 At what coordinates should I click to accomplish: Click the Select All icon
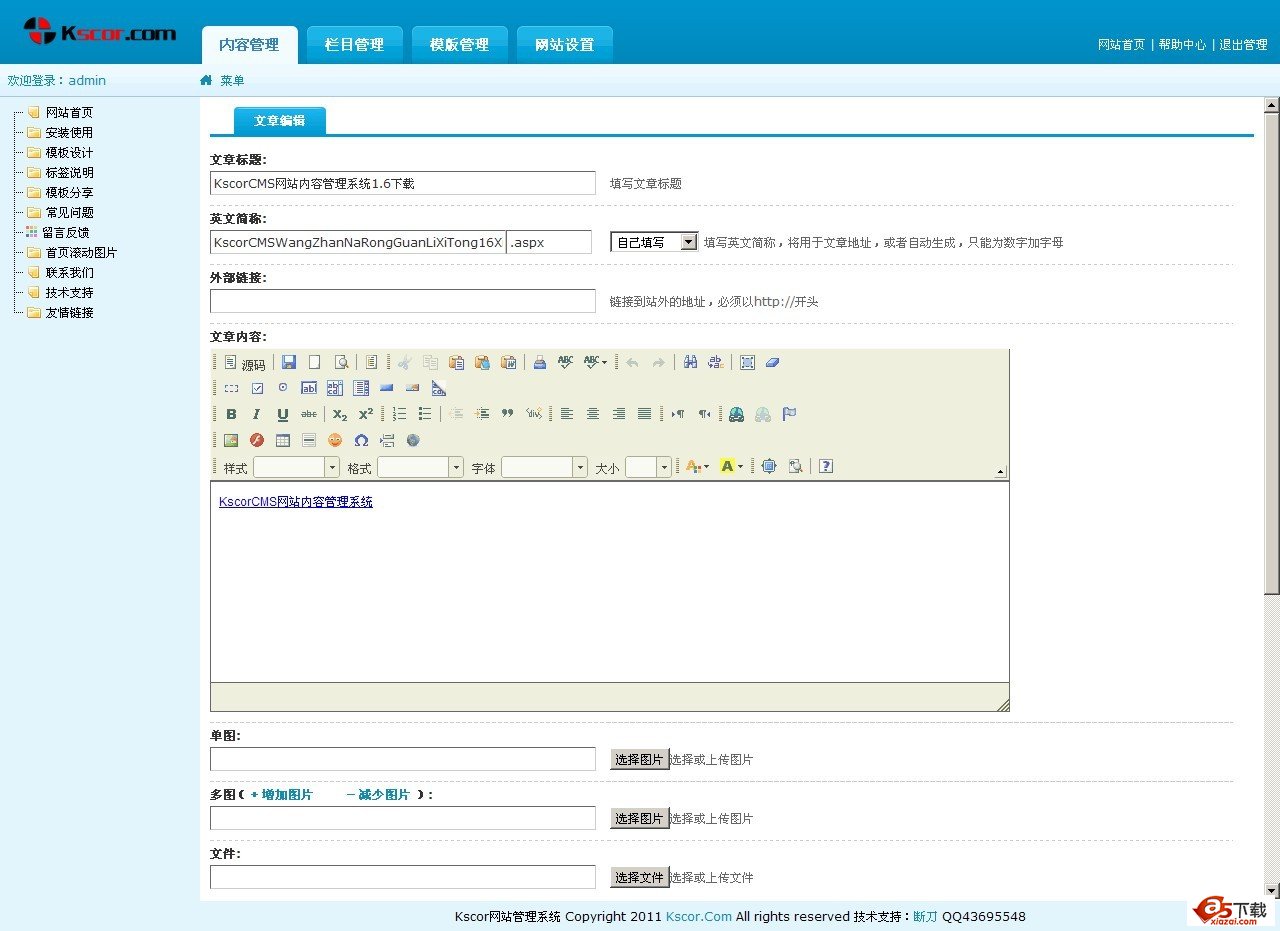pos(747,362)
